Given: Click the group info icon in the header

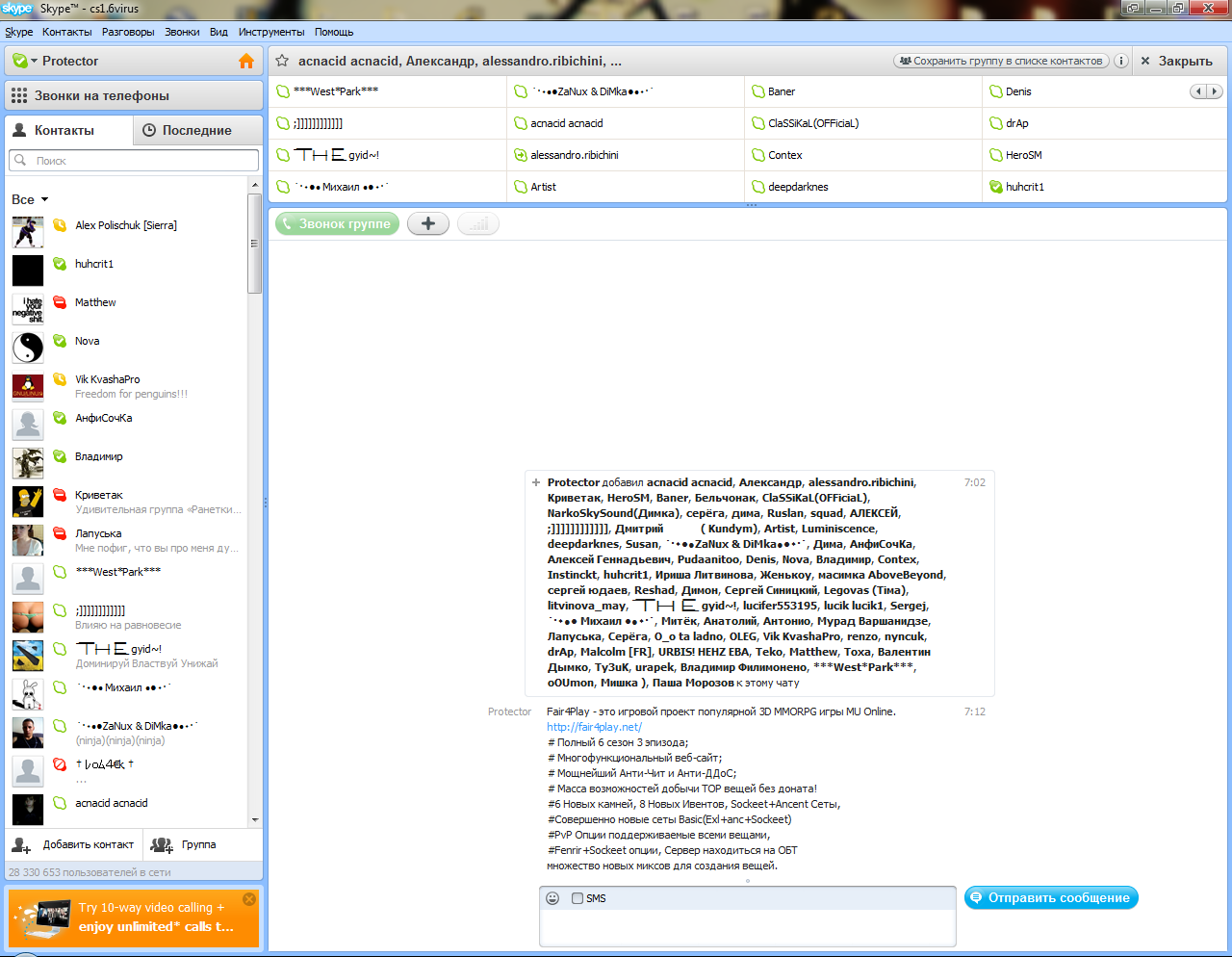Looking at the screenshot, I should [x=1120, y=61].
